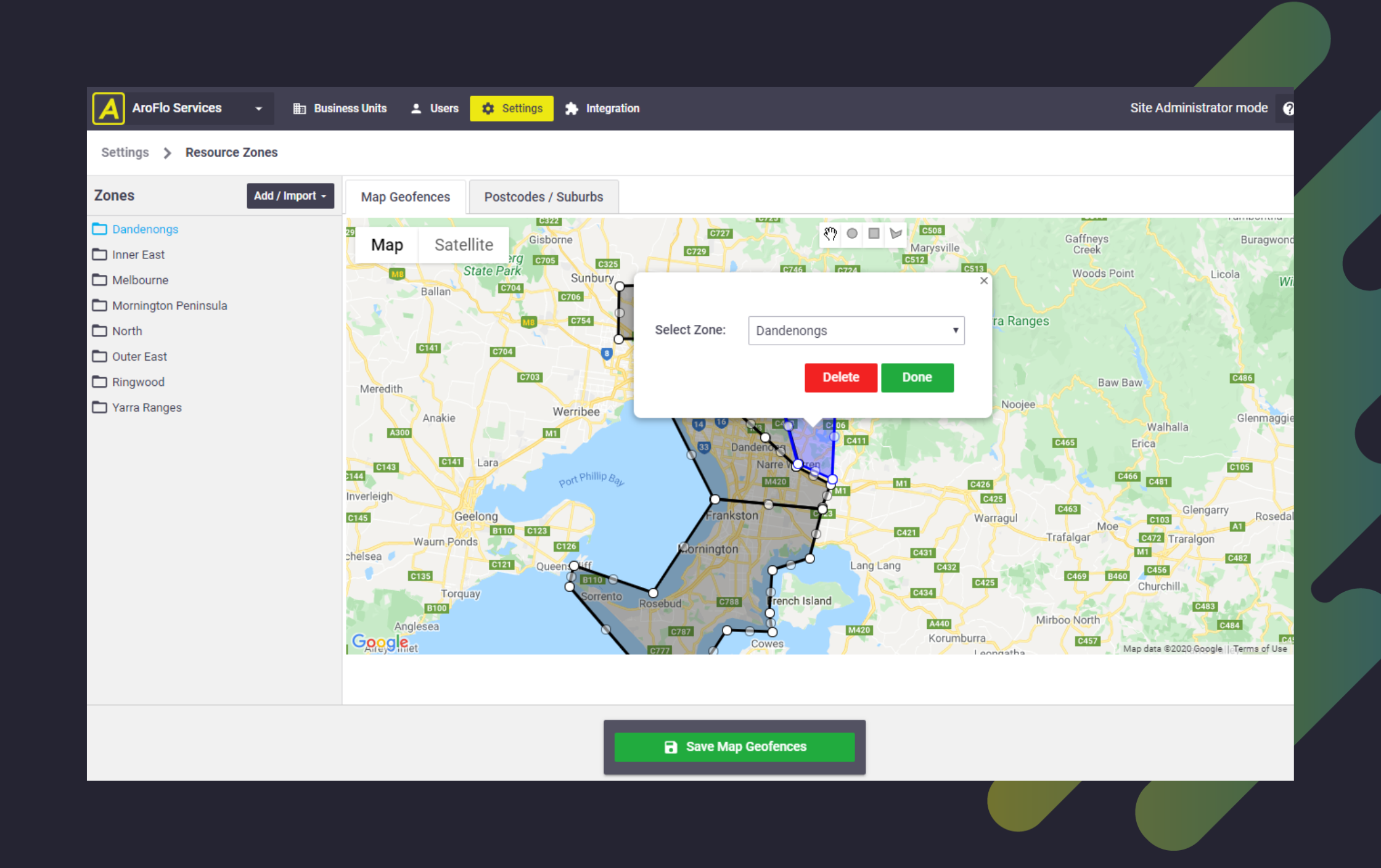Select the Inner East zone

138,255
